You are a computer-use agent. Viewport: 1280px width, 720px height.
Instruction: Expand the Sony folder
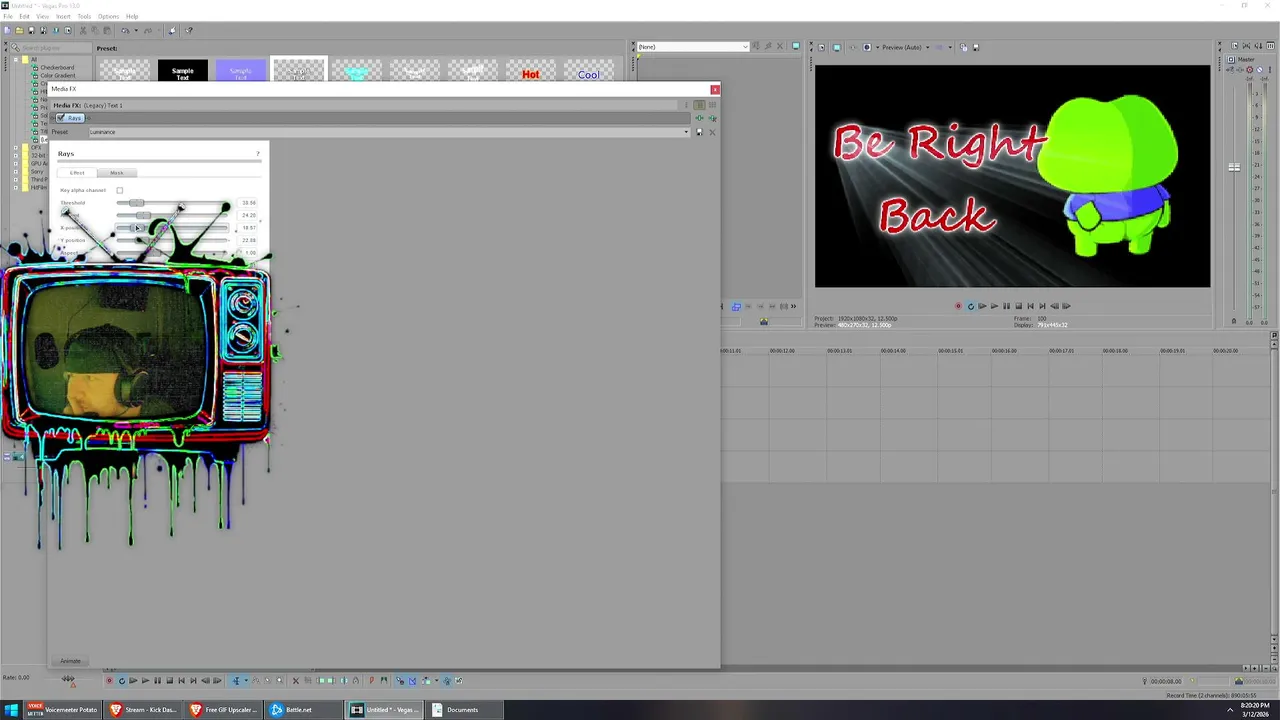click(16, 172)
